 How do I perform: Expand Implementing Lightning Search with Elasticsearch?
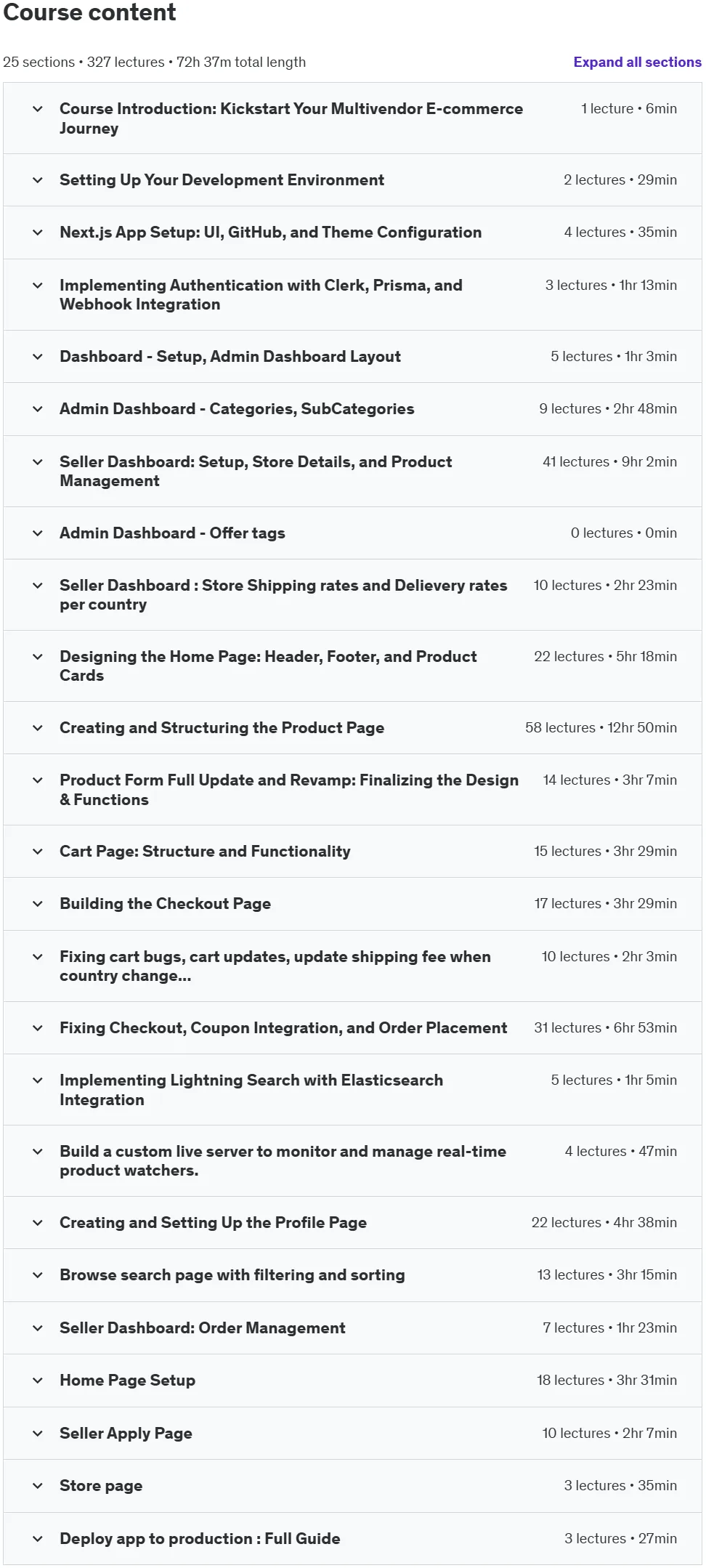click(352, 1090)
